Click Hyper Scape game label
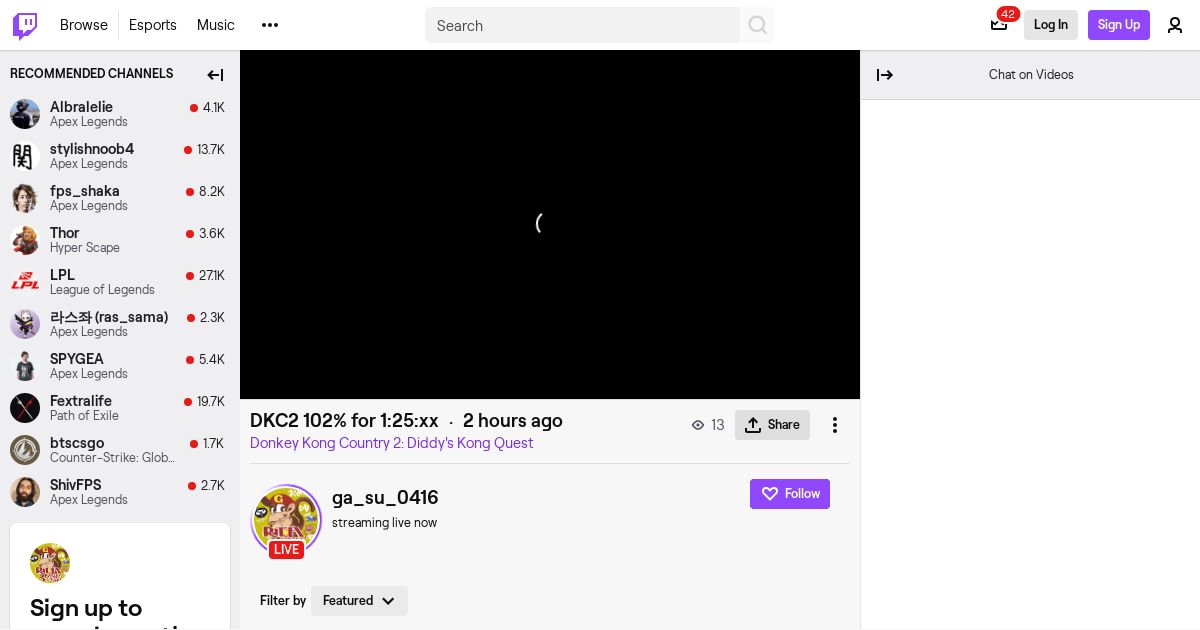This screenshot has height=630, width=1200. tap(85, 248)
